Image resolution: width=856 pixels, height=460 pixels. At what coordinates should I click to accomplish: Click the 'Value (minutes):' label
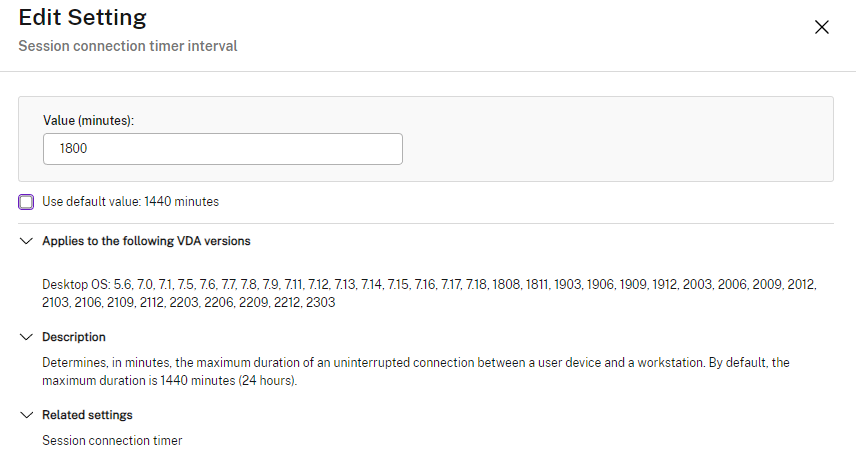coord(88,120)
